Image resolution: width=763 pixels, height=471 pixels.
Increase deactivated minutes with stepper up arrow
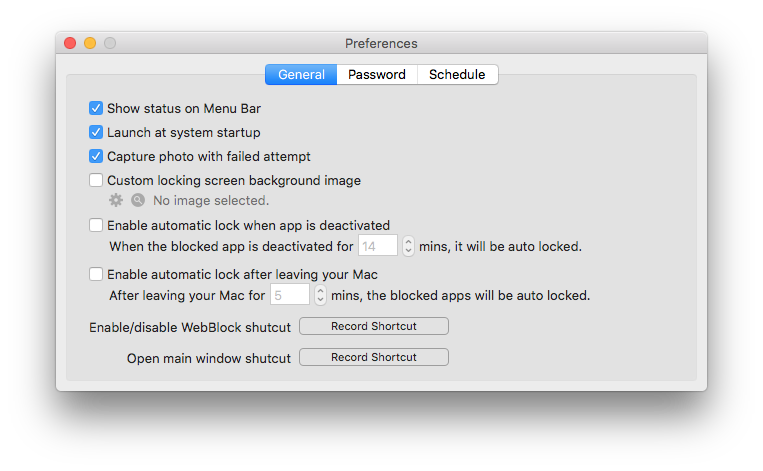point(408,241)
